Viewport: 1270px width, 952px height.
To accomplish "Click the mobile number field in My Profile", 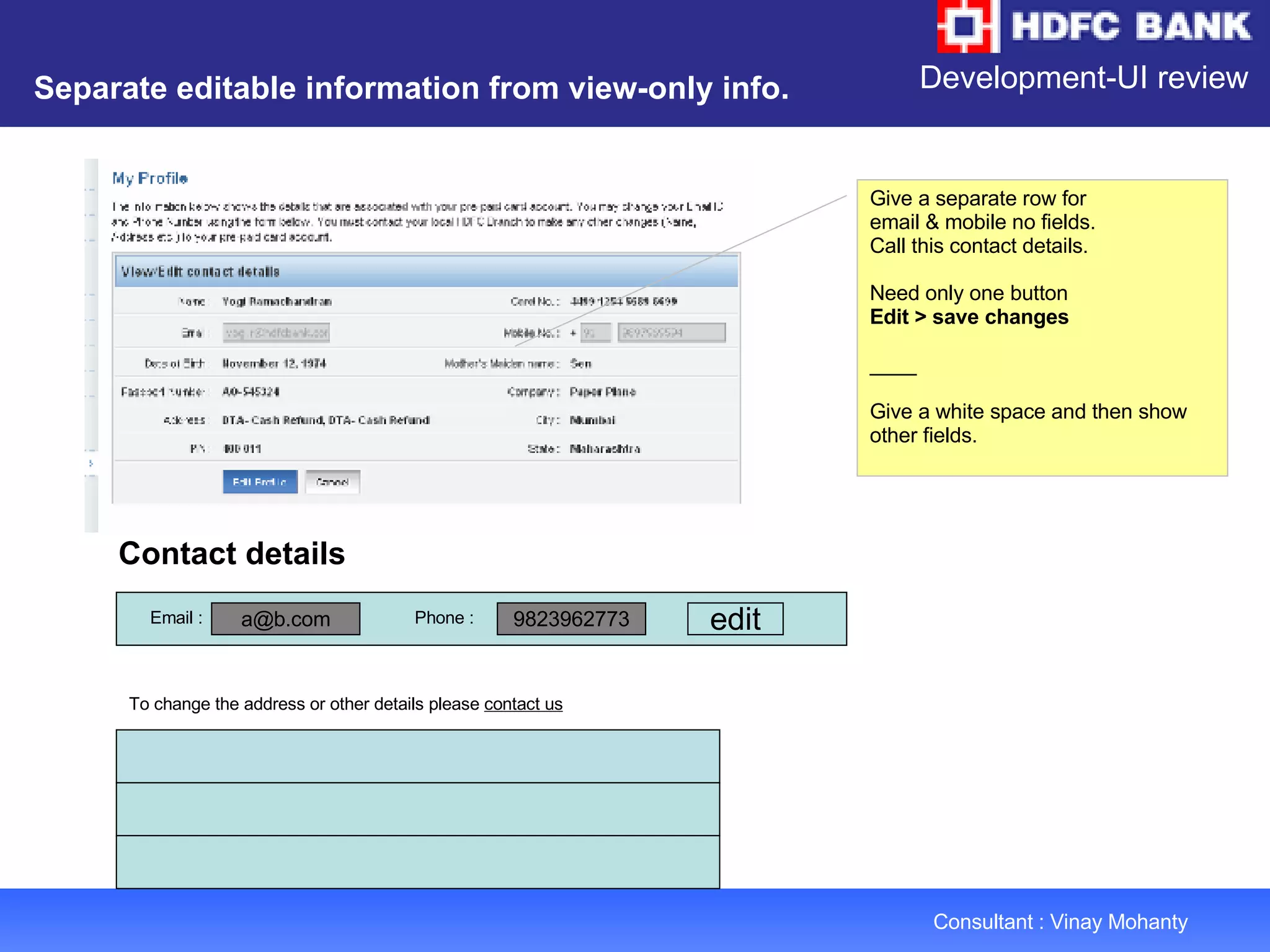I will point(672,333).
